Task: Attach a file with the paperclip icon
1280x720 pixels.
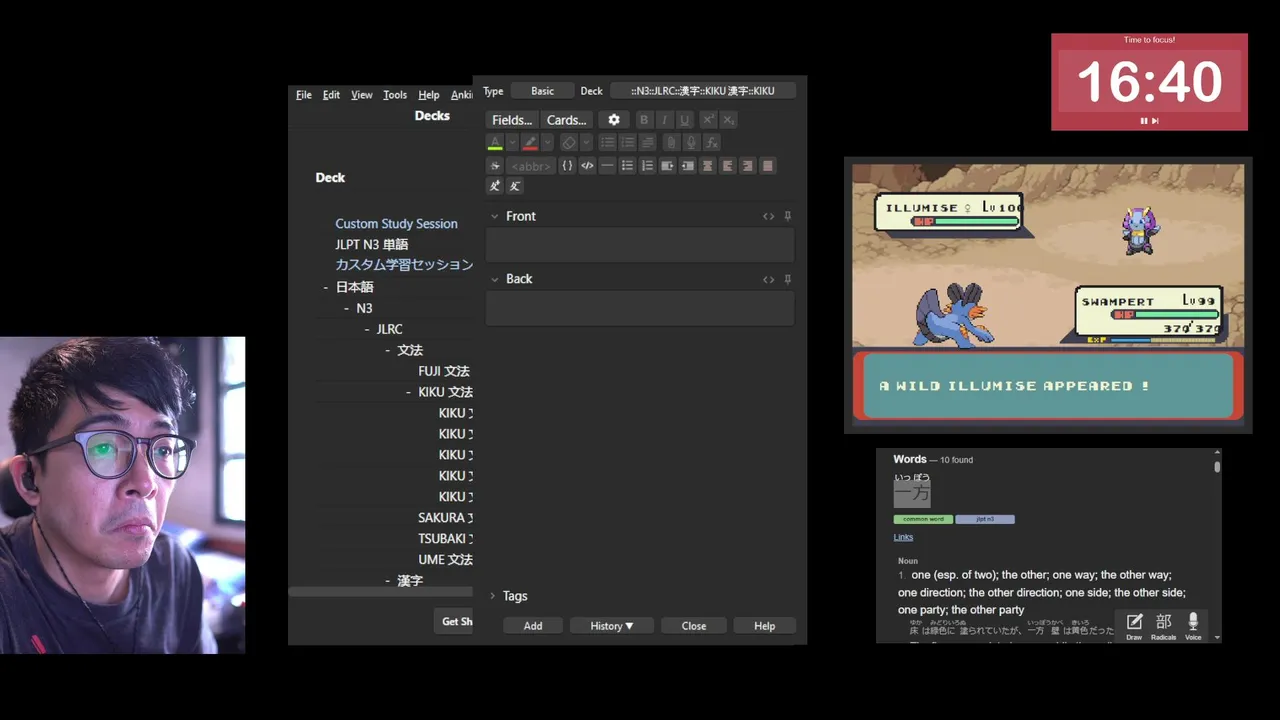Action: coord(671,142)
